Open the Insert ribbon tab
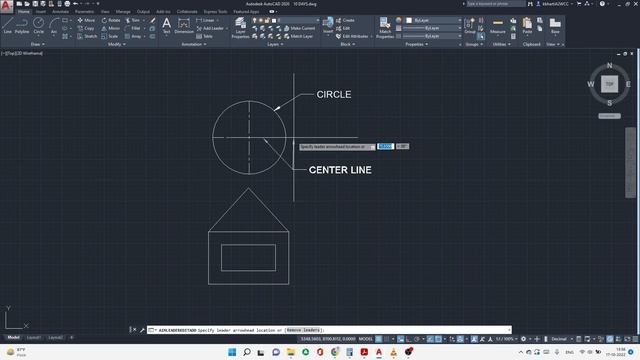 coord(41,12)
